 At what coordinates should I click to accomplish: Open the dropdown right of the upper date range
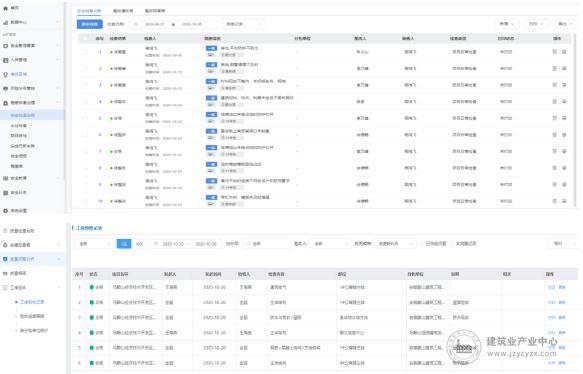coord(244,24)
